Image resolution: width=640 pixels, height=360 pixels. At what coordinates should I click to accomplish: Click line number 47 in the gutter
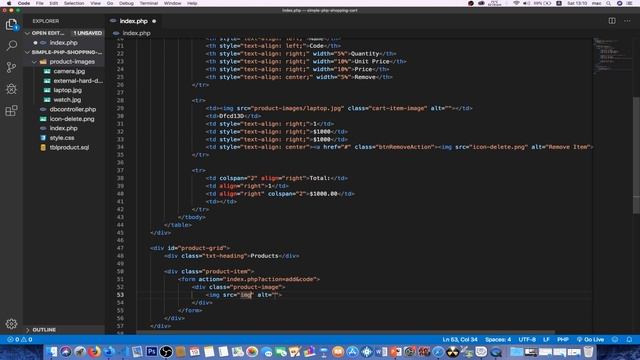tap(120, 248)
